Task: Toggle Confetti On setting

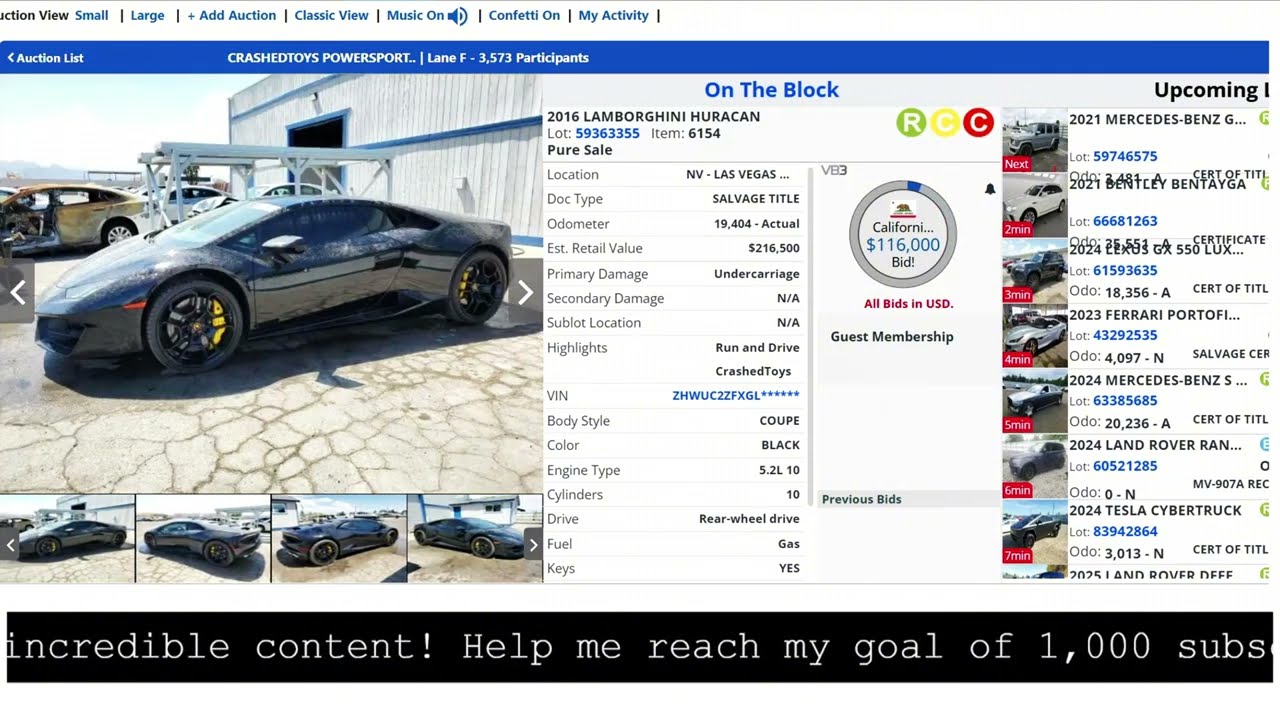Action: coord(524,16)
